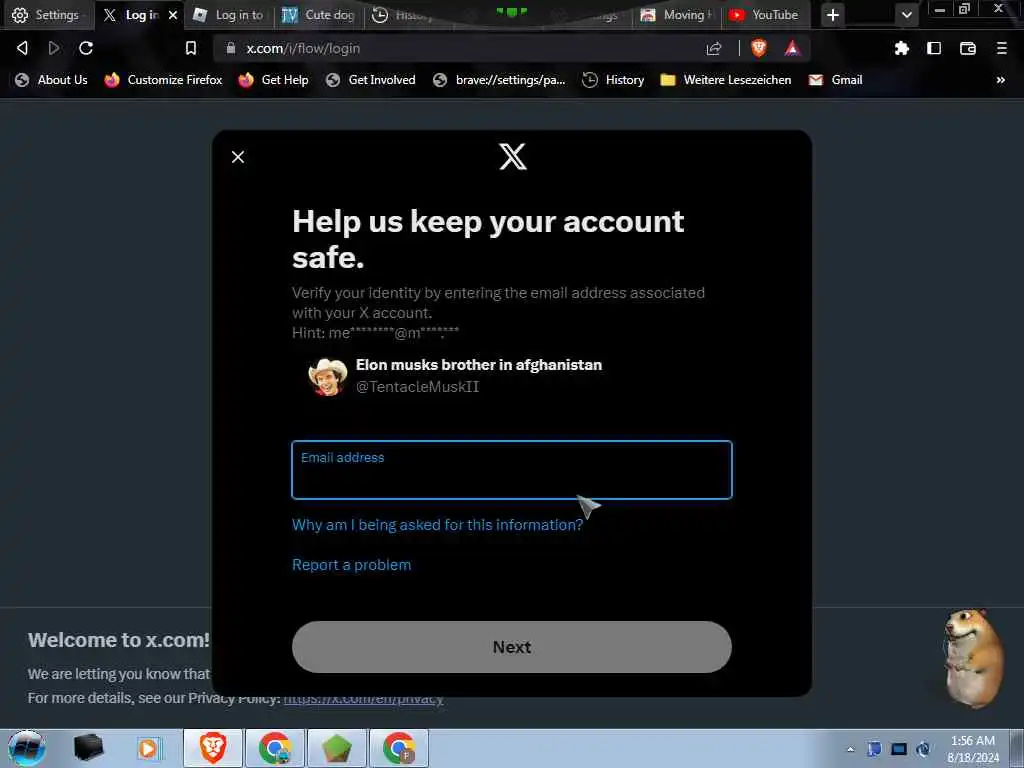Open Brave browser from the taskbar
This screenshot has width=1024, height=768.
pyautogui.click(x=212, y=748)
